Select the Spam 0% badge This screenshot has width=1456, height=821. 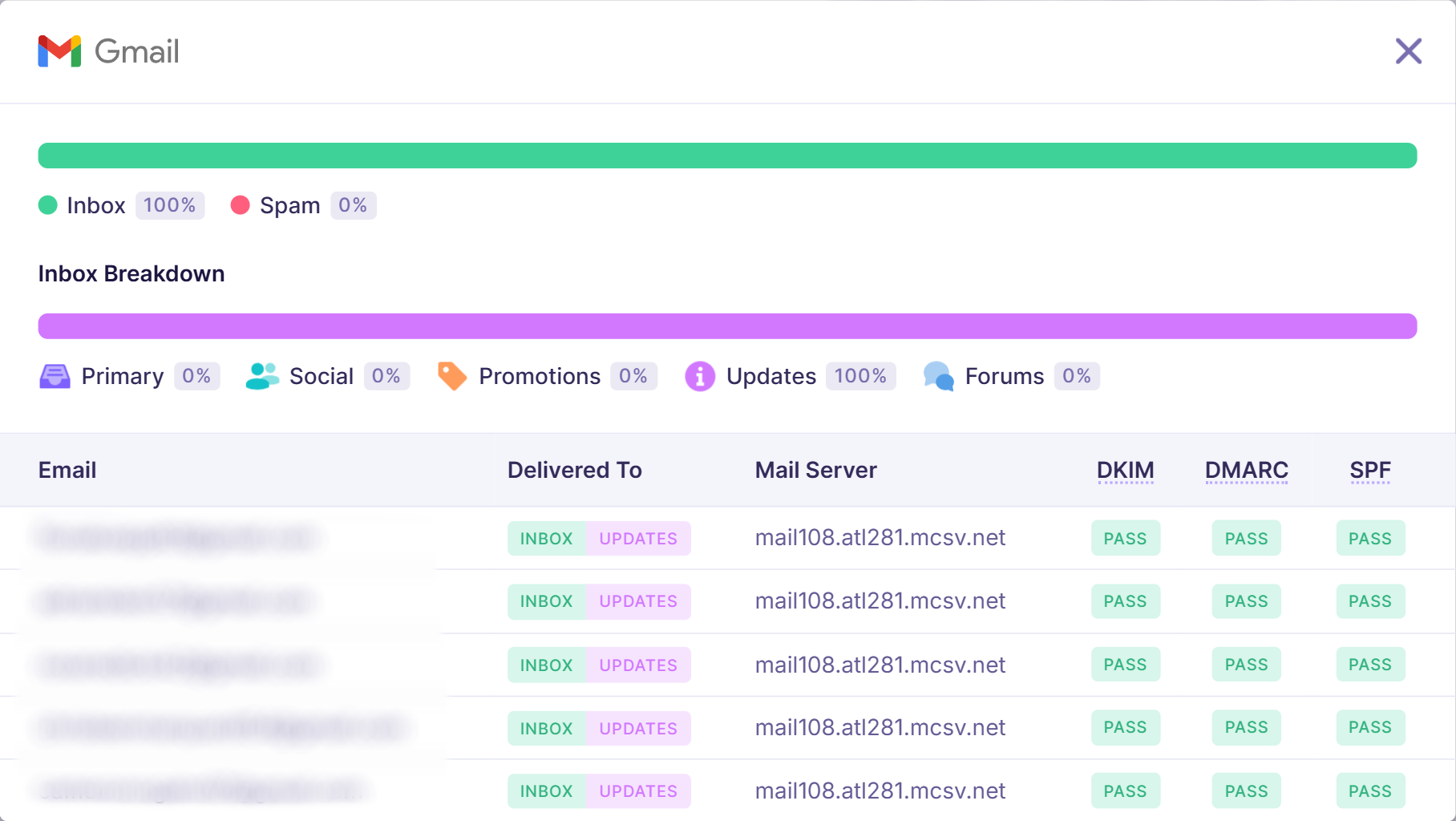[x=353, y=205]
